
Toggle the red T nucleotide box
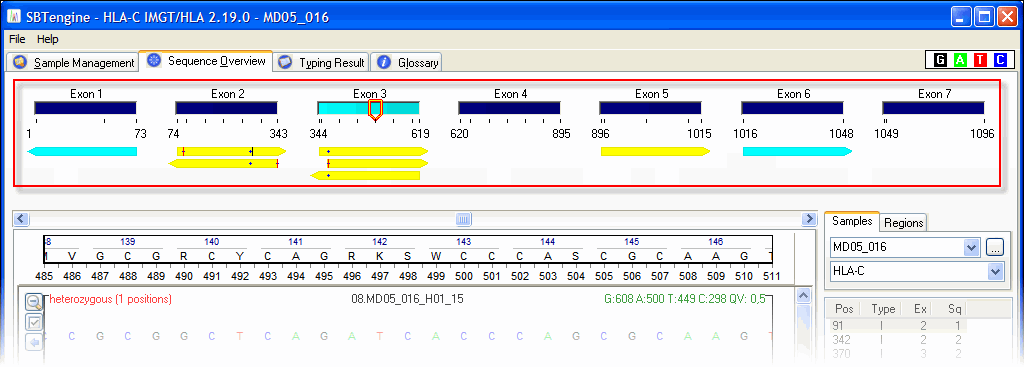980,60
